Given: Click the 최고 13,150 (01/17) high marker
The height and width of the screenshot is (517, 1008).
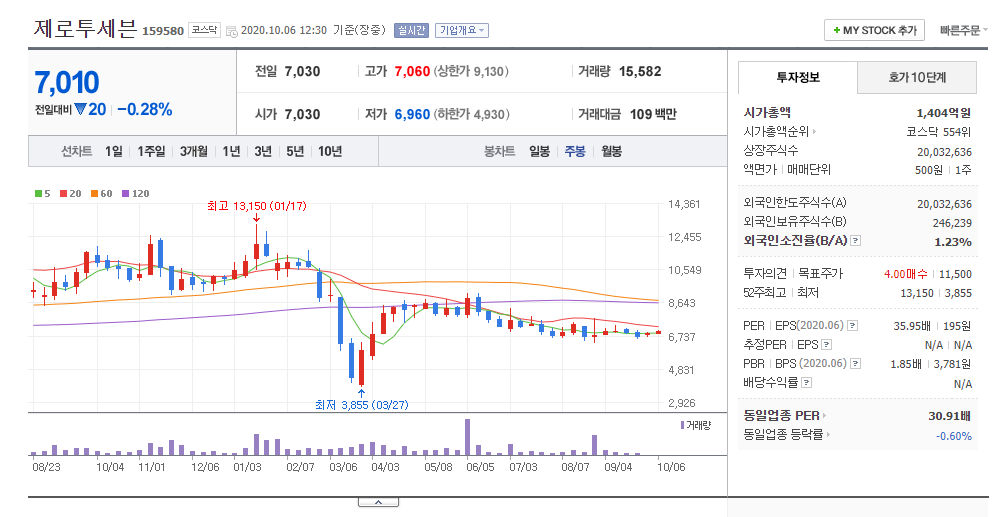Looking at the screenshot, I should (x=256, y=206).
